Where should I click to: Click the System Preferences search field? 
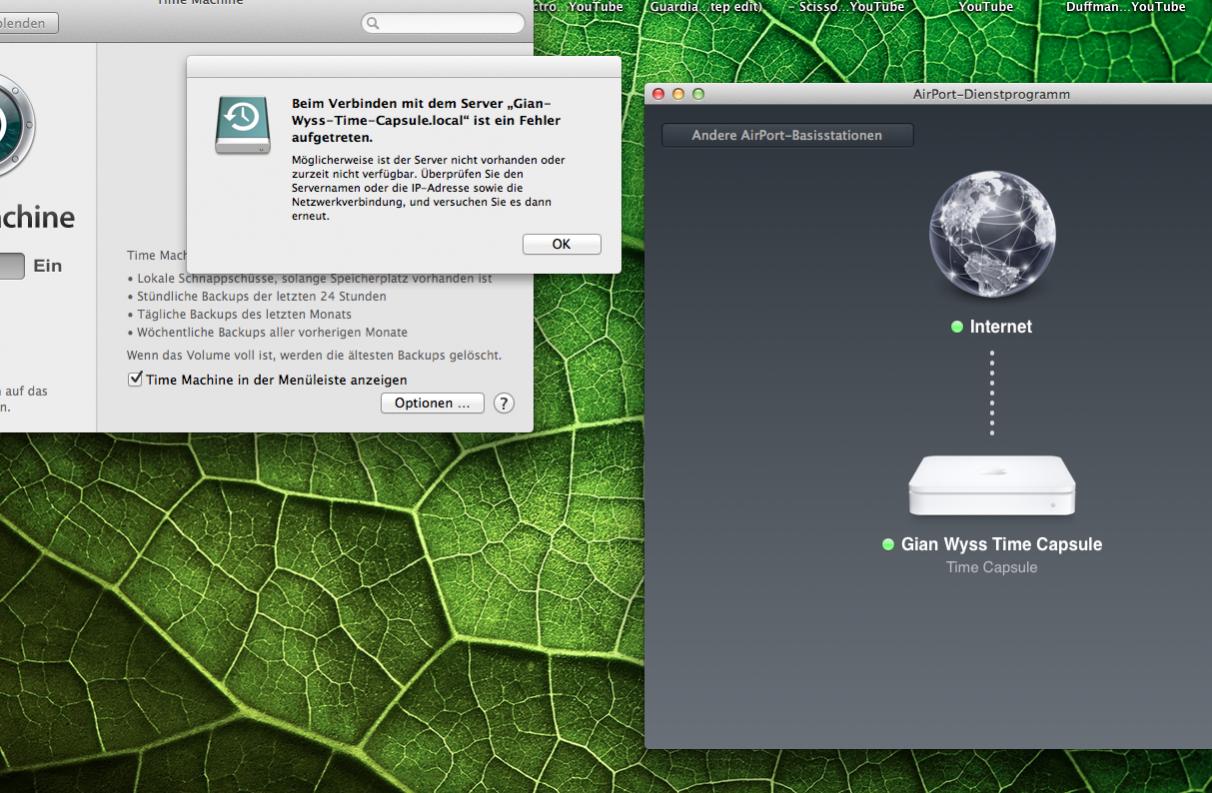[443, 23]
